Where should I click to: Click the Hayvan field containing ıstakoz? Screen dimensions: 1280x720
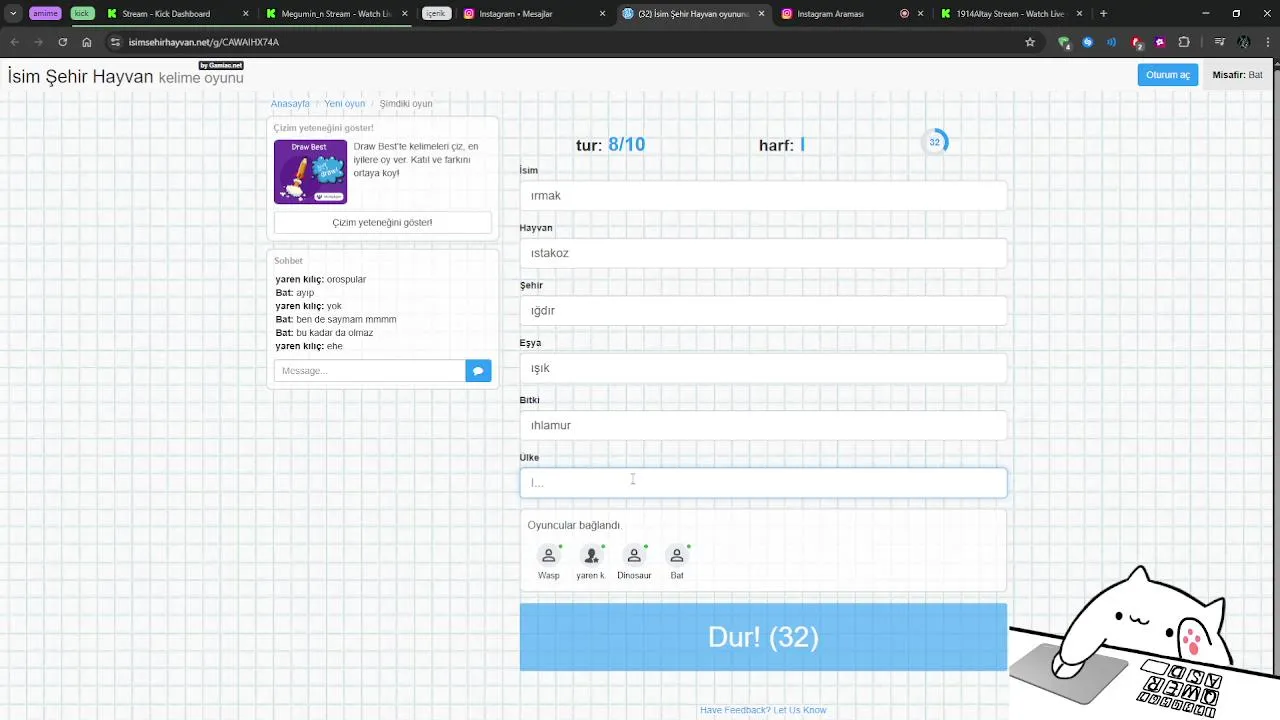tap(763, 253)
